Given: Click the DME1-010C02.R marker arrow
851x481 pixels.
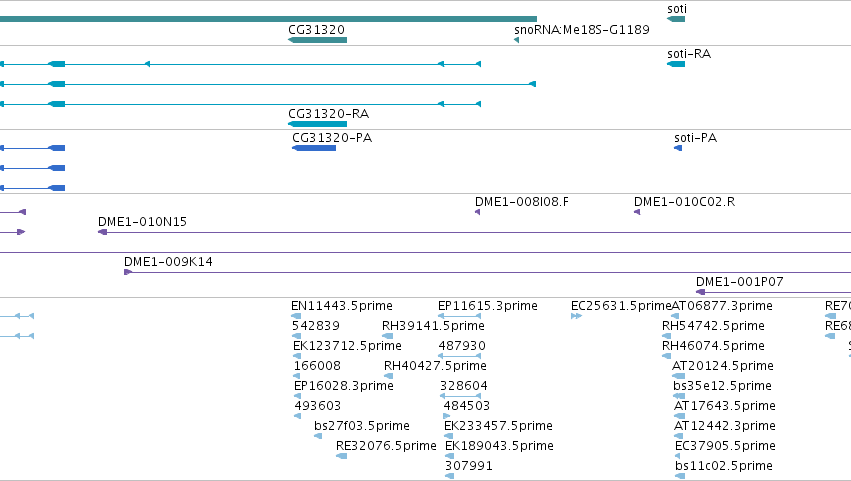Looking at the screenshot, I should [637, 212].
